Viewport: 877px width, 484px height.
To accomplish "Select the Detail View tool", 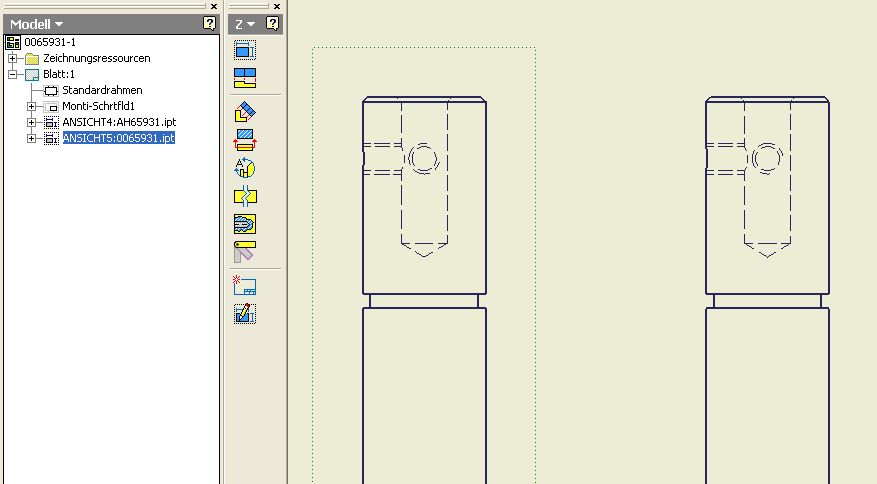I will 245,168.
